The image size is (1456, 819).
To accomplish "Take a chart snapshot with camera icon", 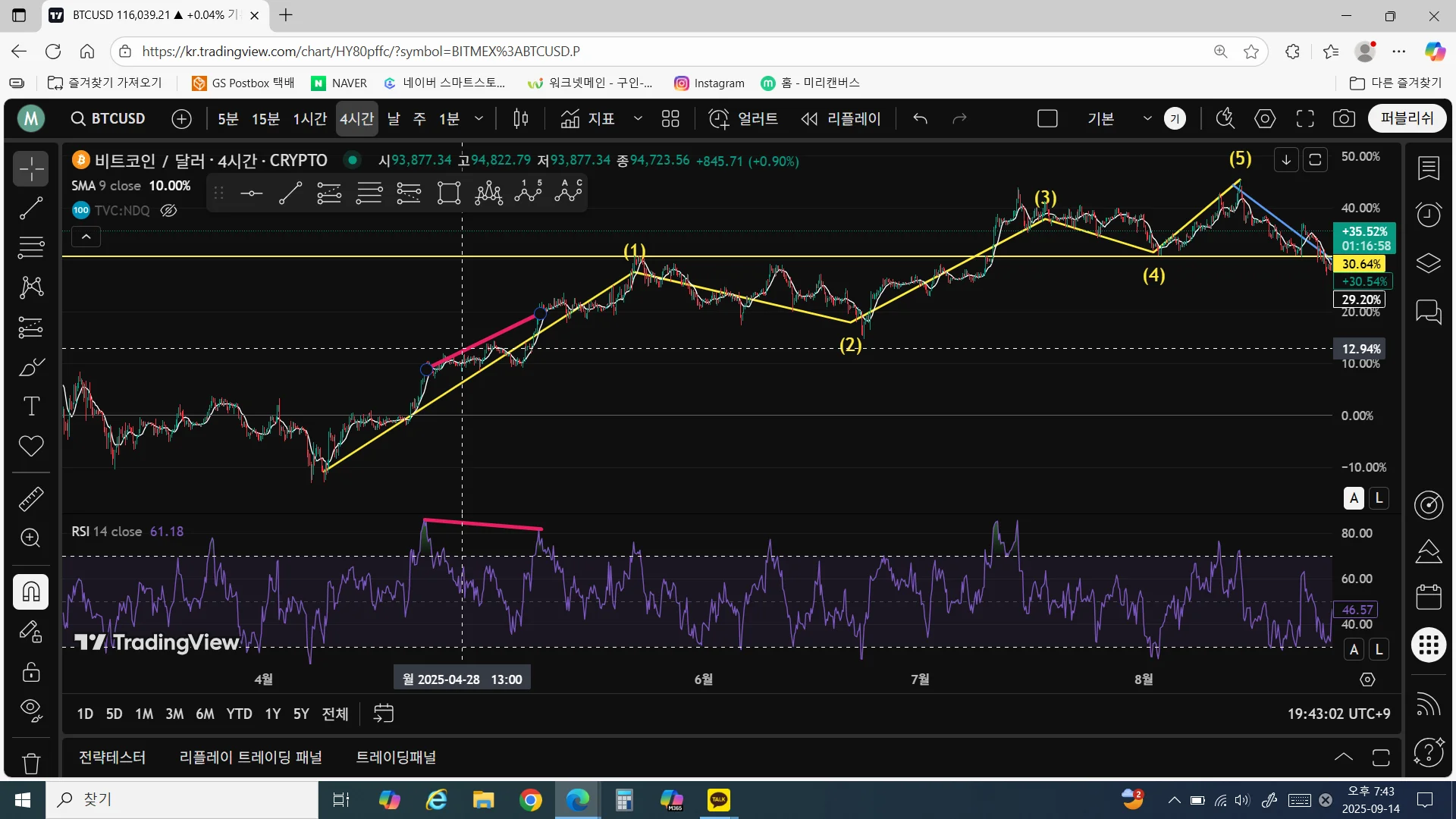I will 1344,119.
